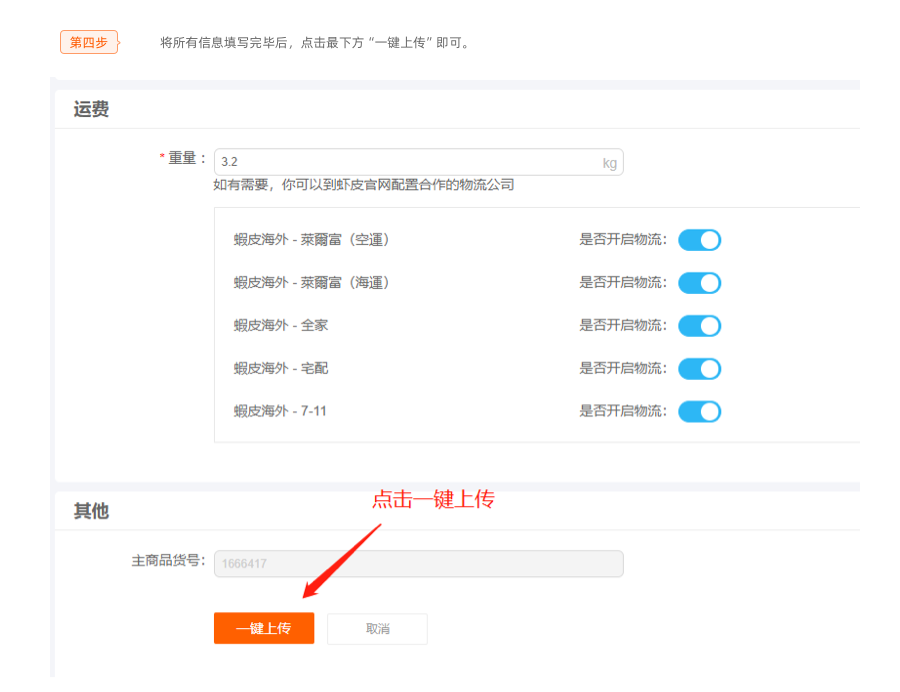
Task: Toggle logistics switch for 蝦皮海外 - 7-11
Action: tap(699, 411)
